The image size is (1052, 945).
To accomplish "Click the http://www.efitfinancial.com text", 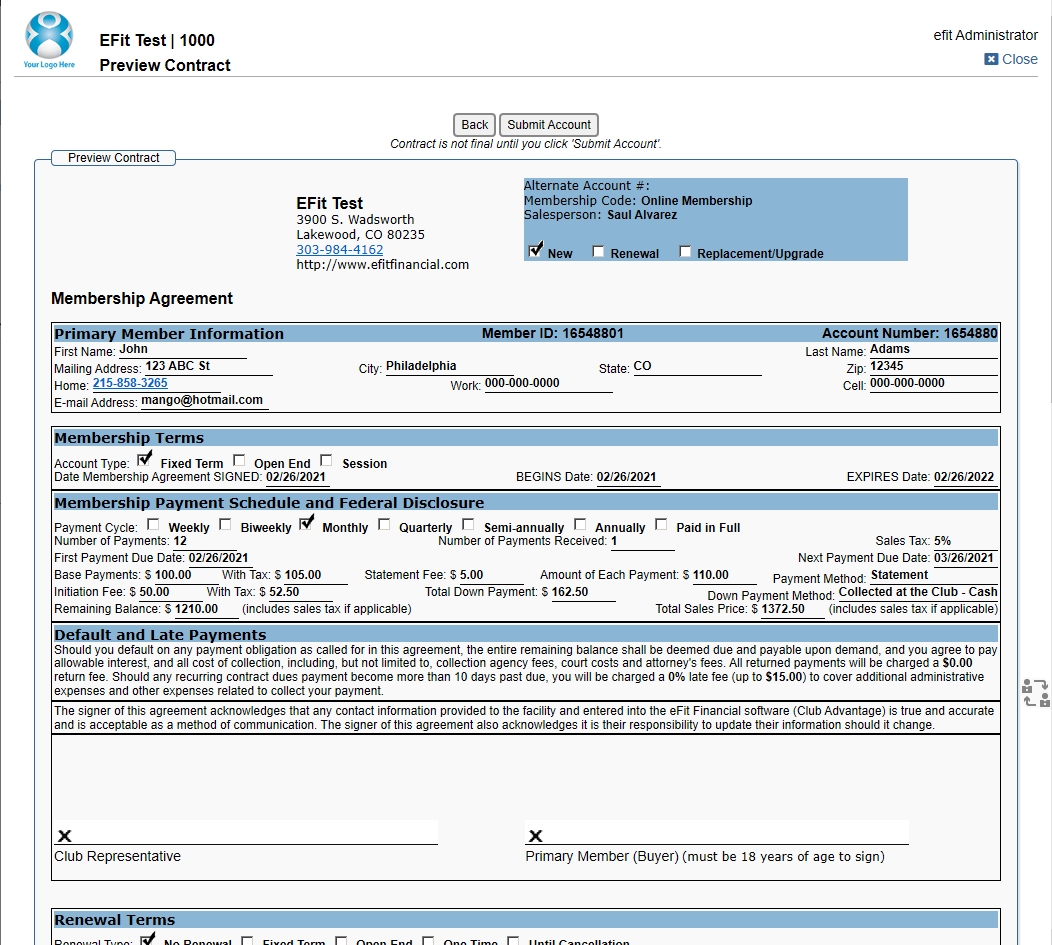I will tap(382, 265).
